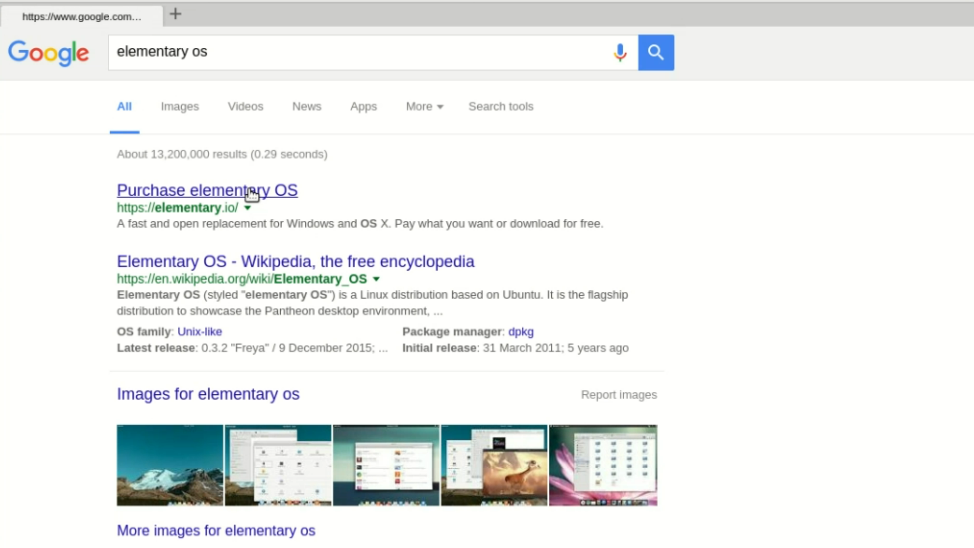
Task: Expand the elementary.io URL dropdown arrow
Action: (x=247, y=208)
